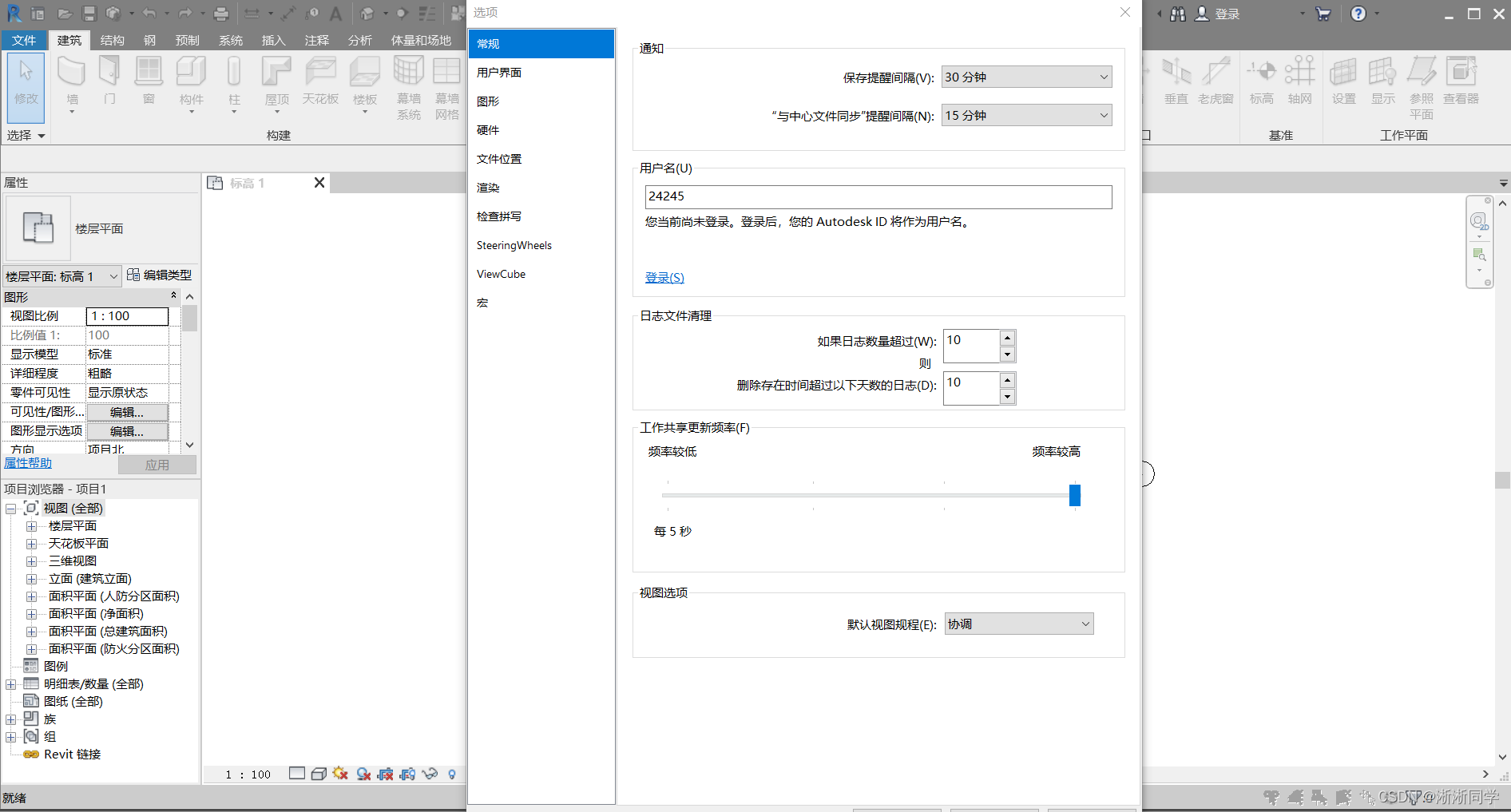Select the Curtain System (幕墙系统) tool
The height and width of the screenshot is (812, 1511).
point(409,88)
